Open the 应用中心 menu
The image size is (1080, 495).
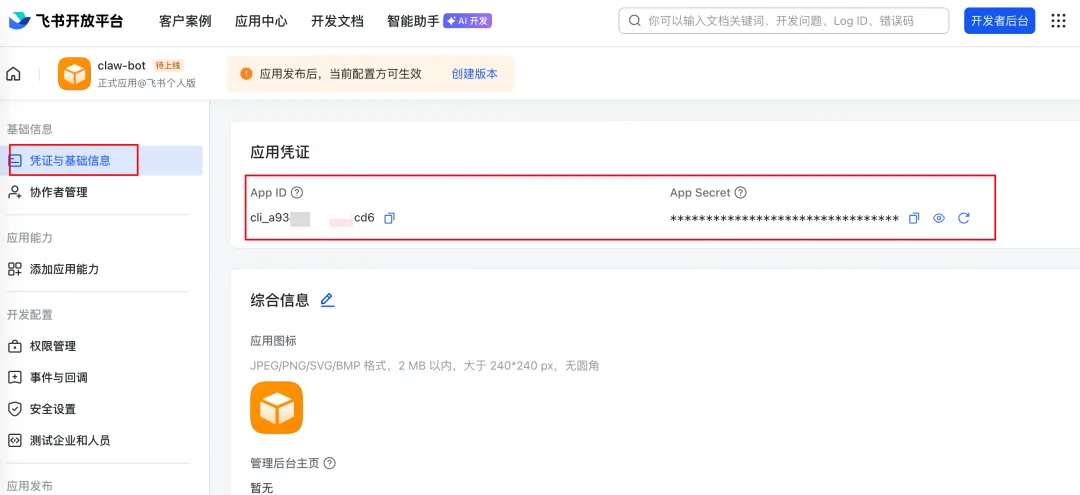click(261, 21)
